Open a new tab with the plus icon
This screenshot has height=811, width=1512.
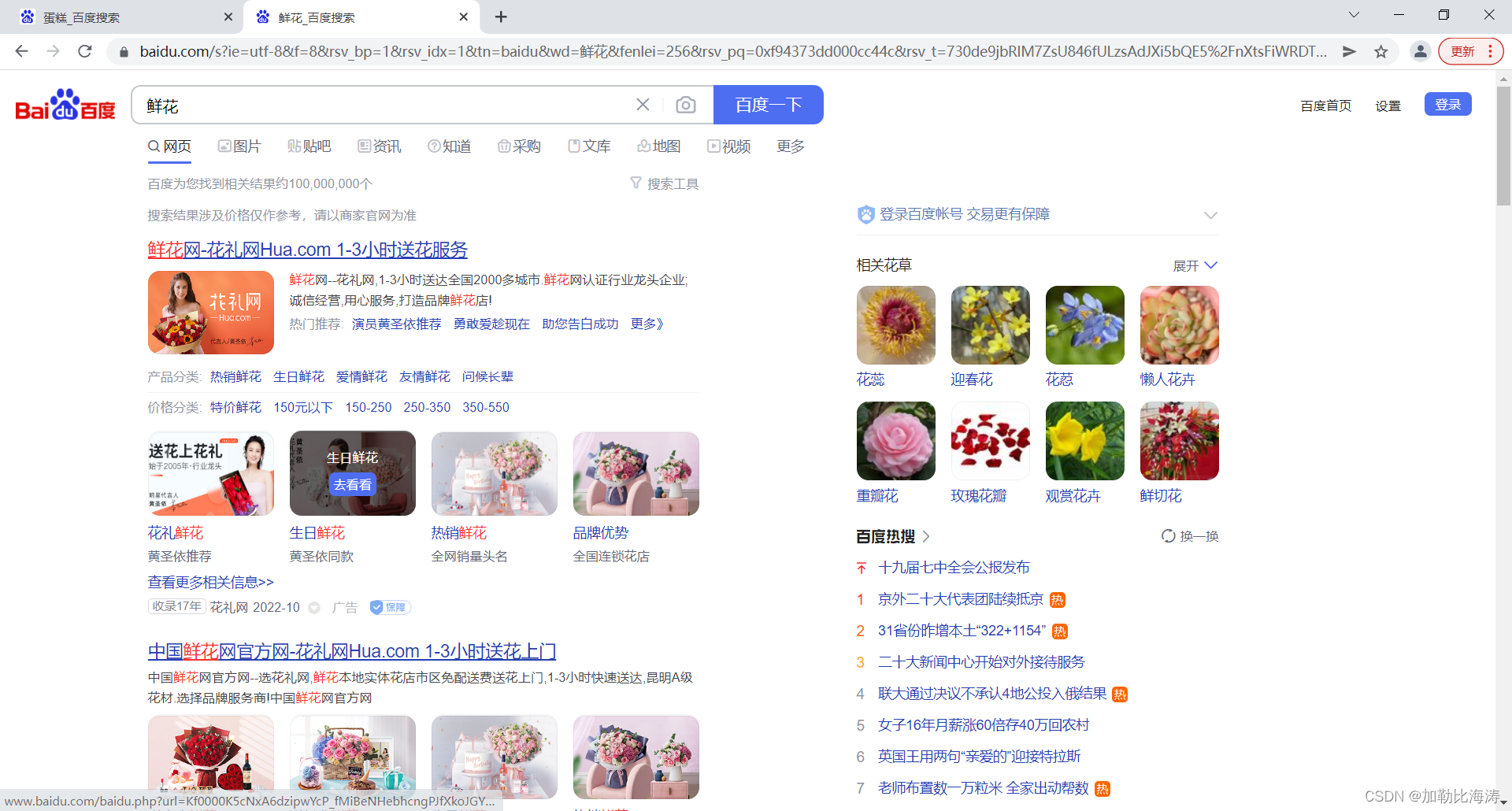[501, 17]
